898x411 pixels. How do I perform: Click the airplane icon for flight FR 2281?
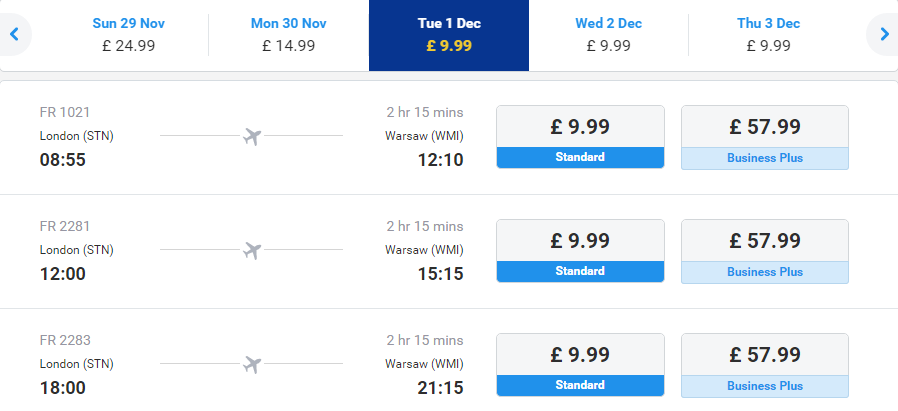coord(252,250)
